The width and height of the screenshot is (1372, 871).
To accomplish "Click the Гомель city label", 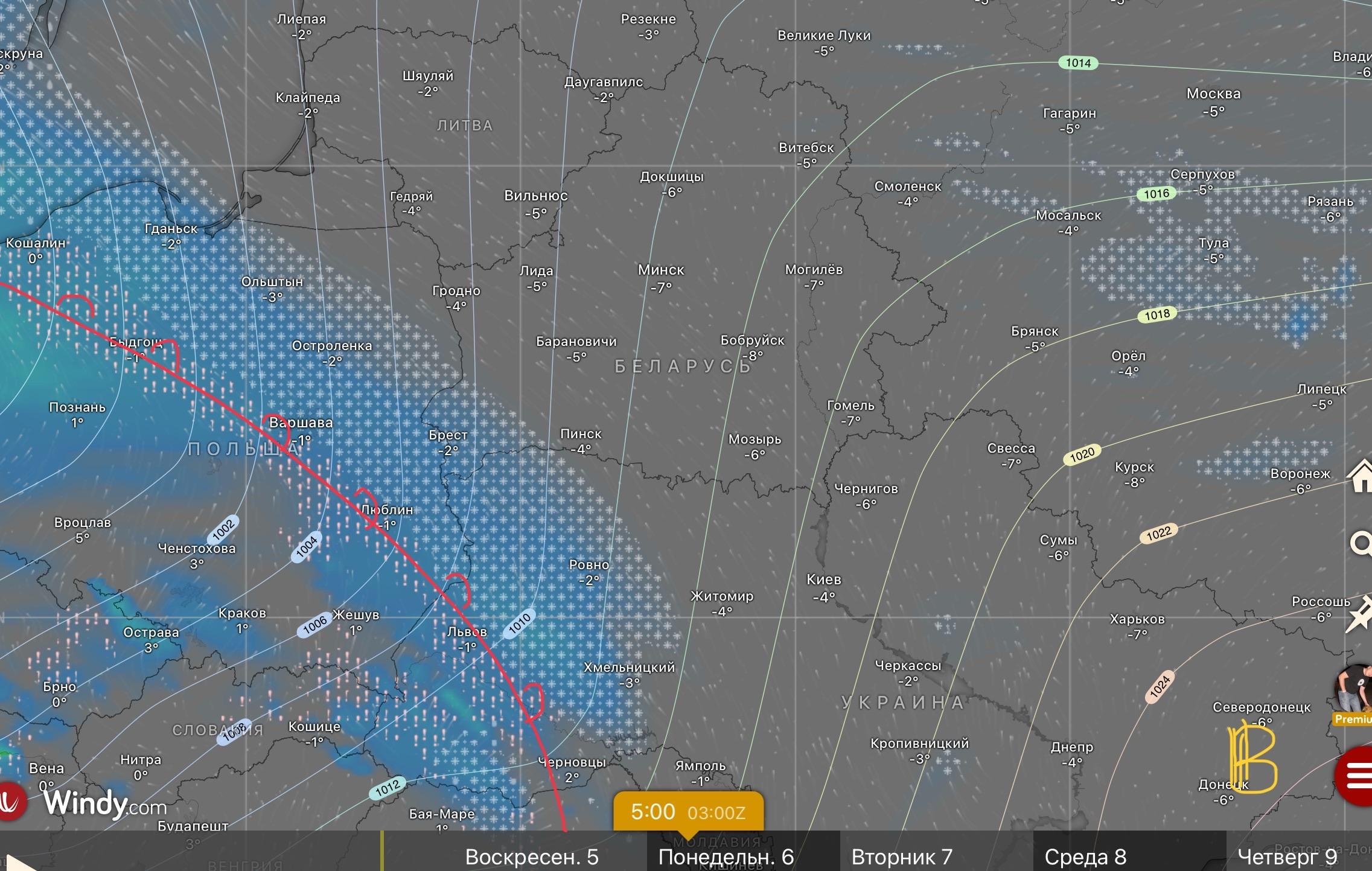I will [850, 406].
